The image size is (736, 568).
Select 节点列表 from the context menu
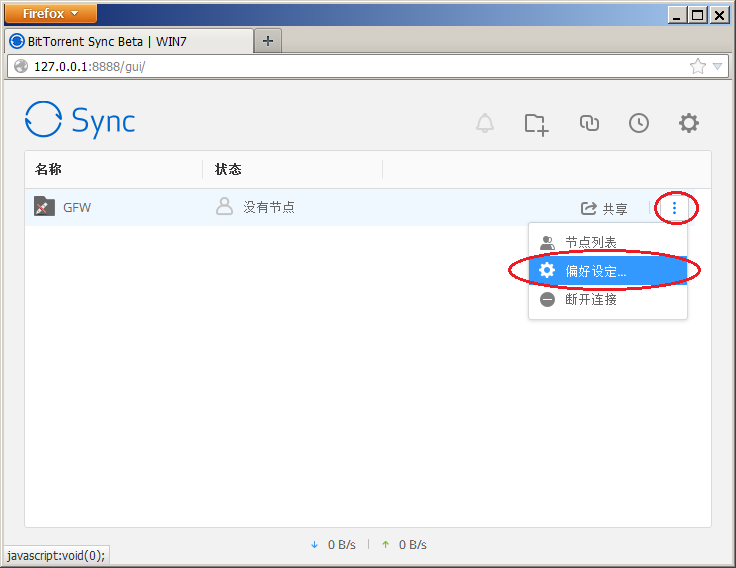tap(590, 242)
